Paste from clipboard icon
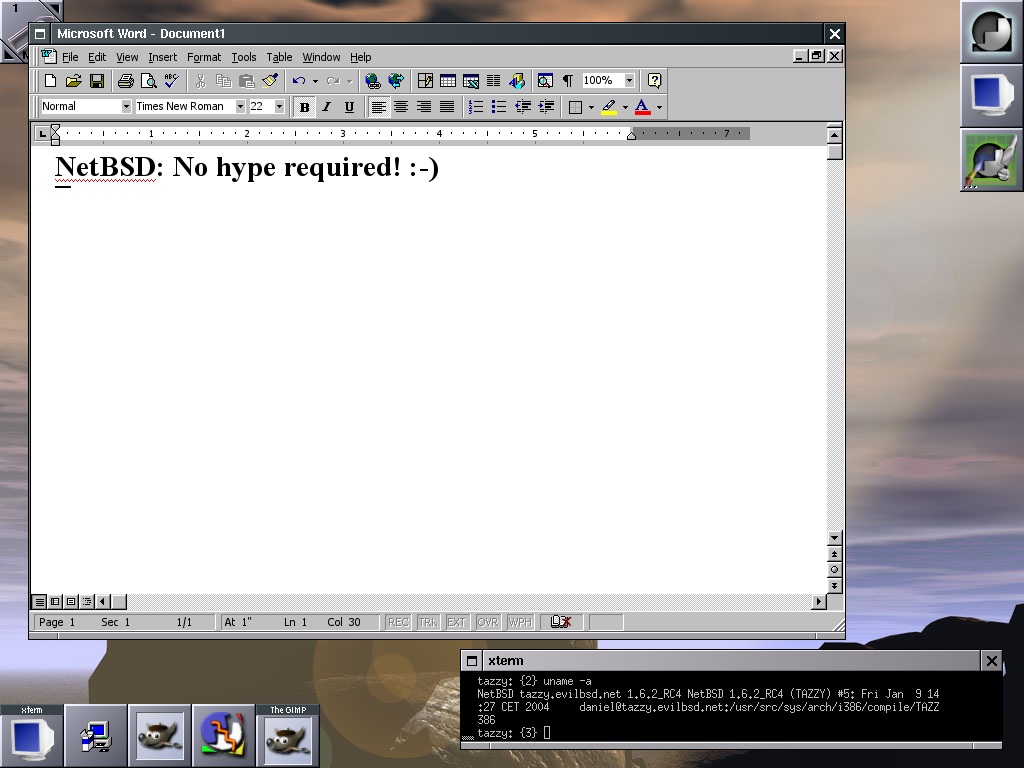This screenshot has height=768, width=1024. point(247,81)
